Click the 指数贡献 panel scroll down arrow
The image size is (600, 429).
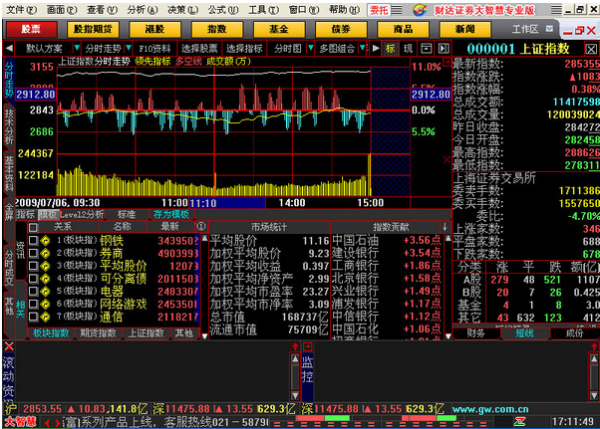[x=444, y=226]
